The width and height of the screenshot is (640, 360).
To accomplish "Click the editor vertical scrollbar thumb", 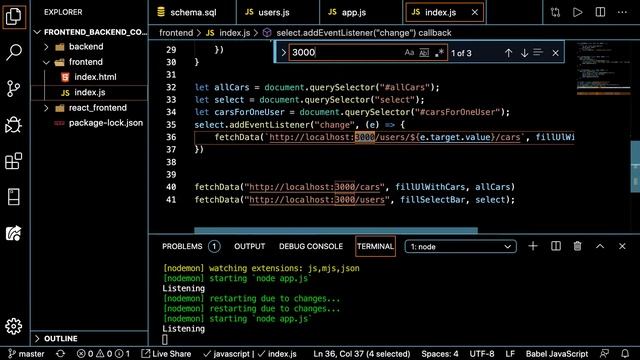I will point(635,167).
